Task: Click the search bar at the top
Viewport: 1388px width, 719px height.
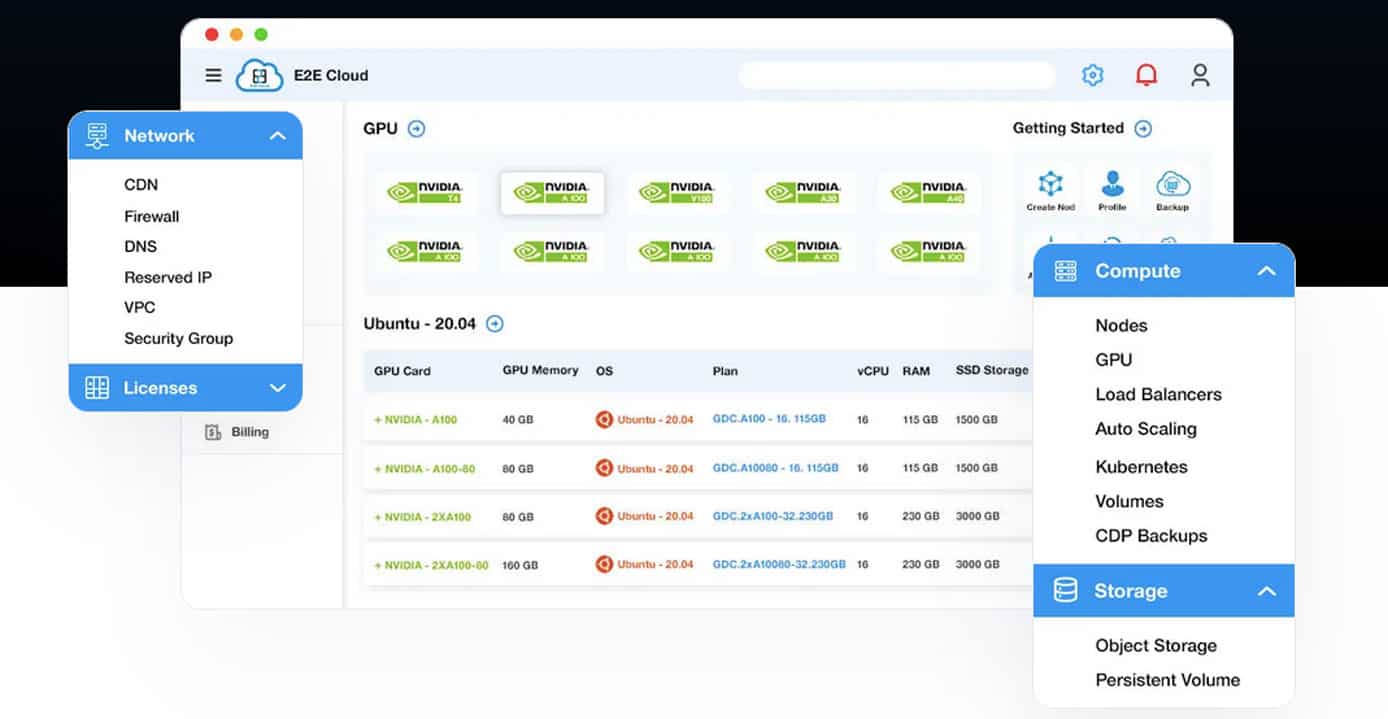Action: click(897, 75)
